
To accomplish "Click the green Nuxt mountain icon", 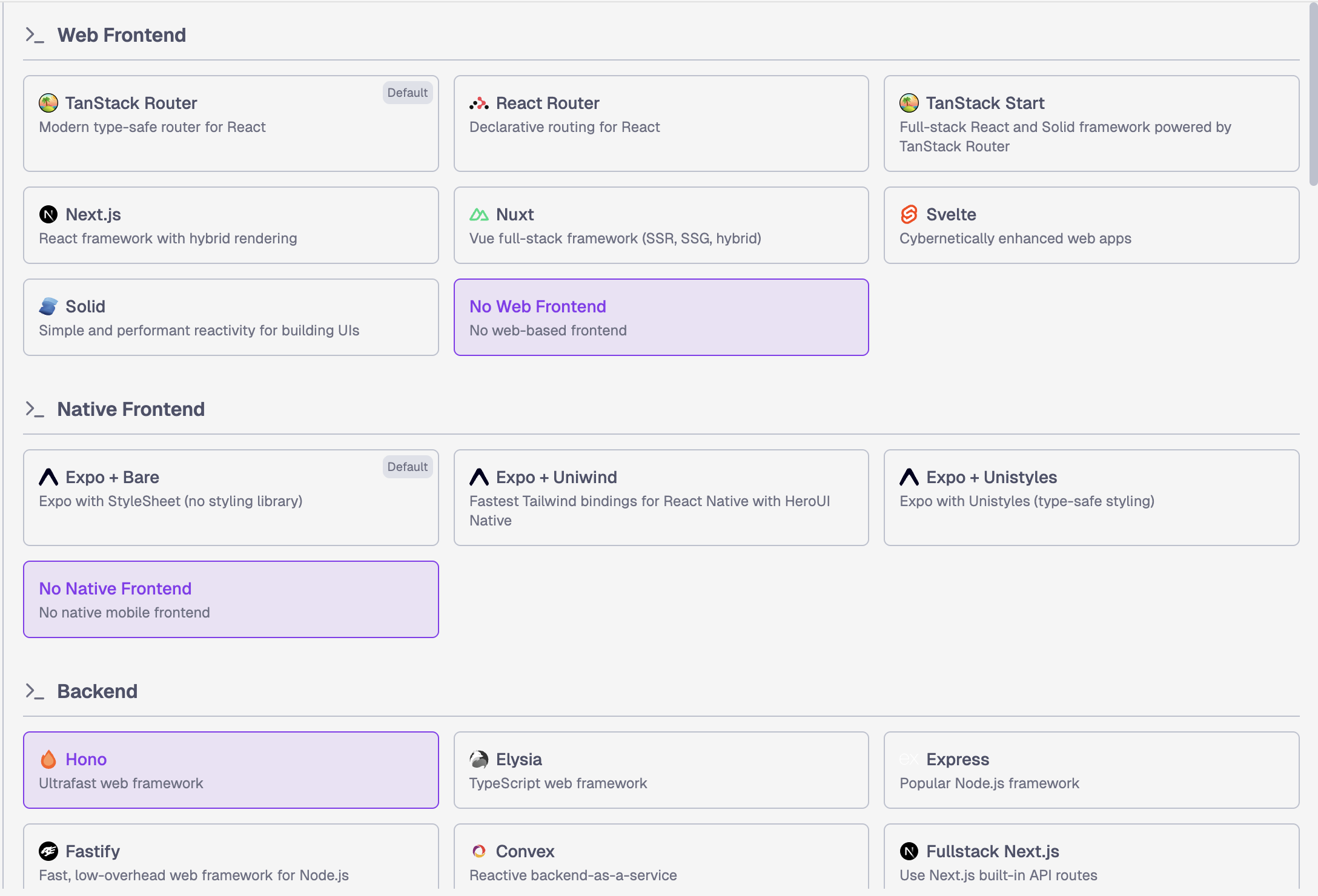I will pos(479,214).
